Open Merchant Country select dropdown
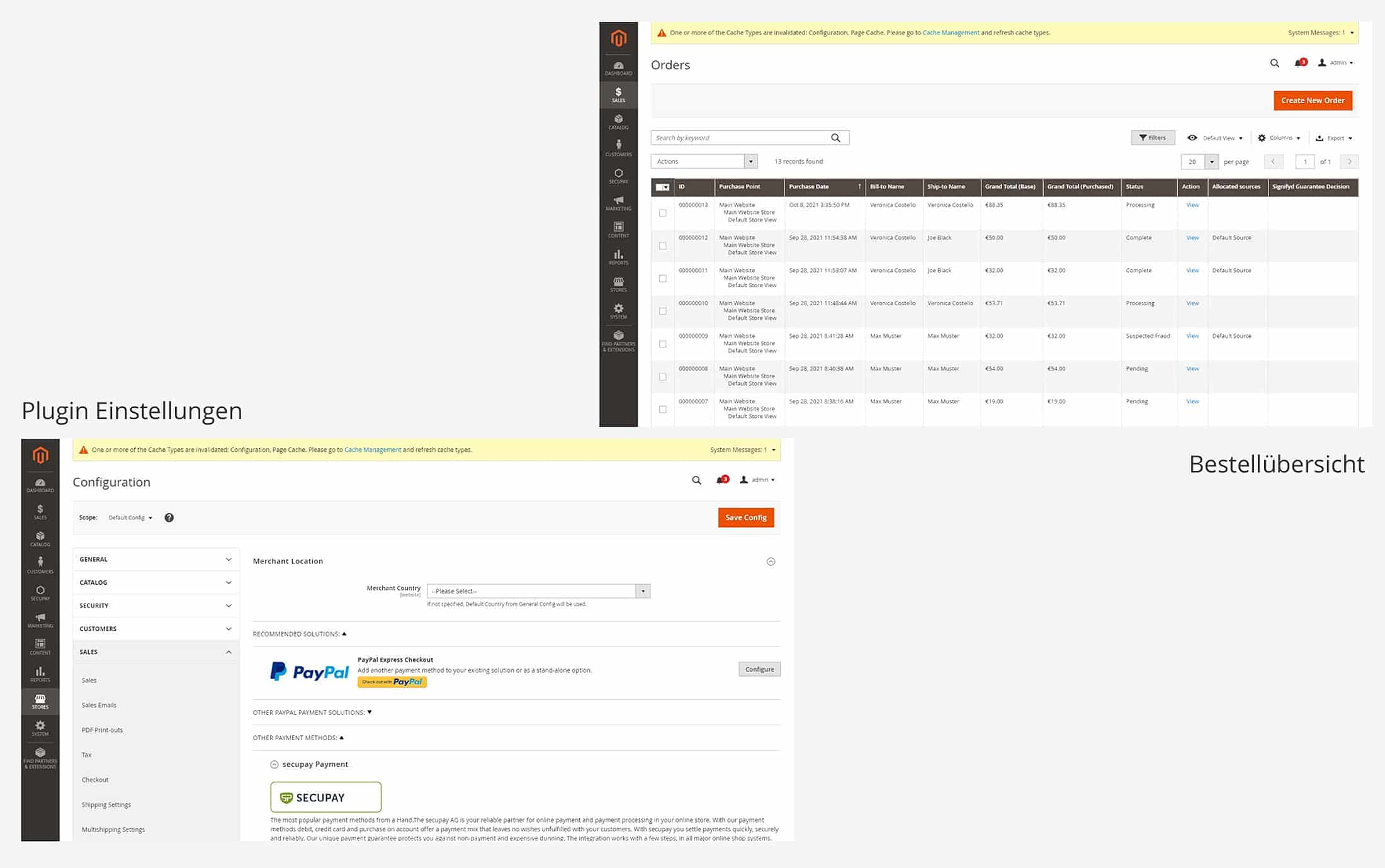Viewport: 1385px width, 868px height. tap(538, 591)
